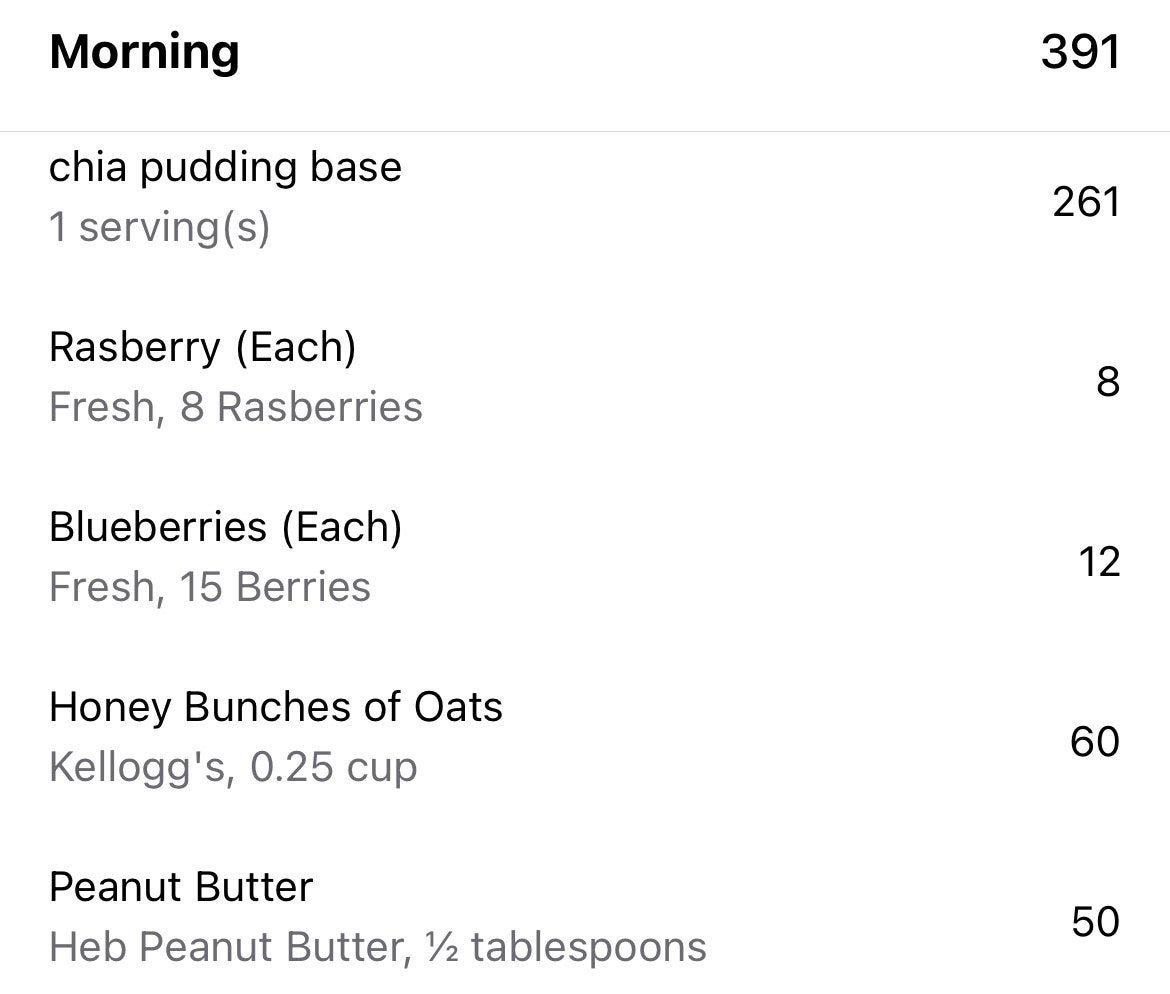Screen dimensions: 1170x994
Task: Click the 12 calorie value for Blueberries
Action: point(1098,562)
